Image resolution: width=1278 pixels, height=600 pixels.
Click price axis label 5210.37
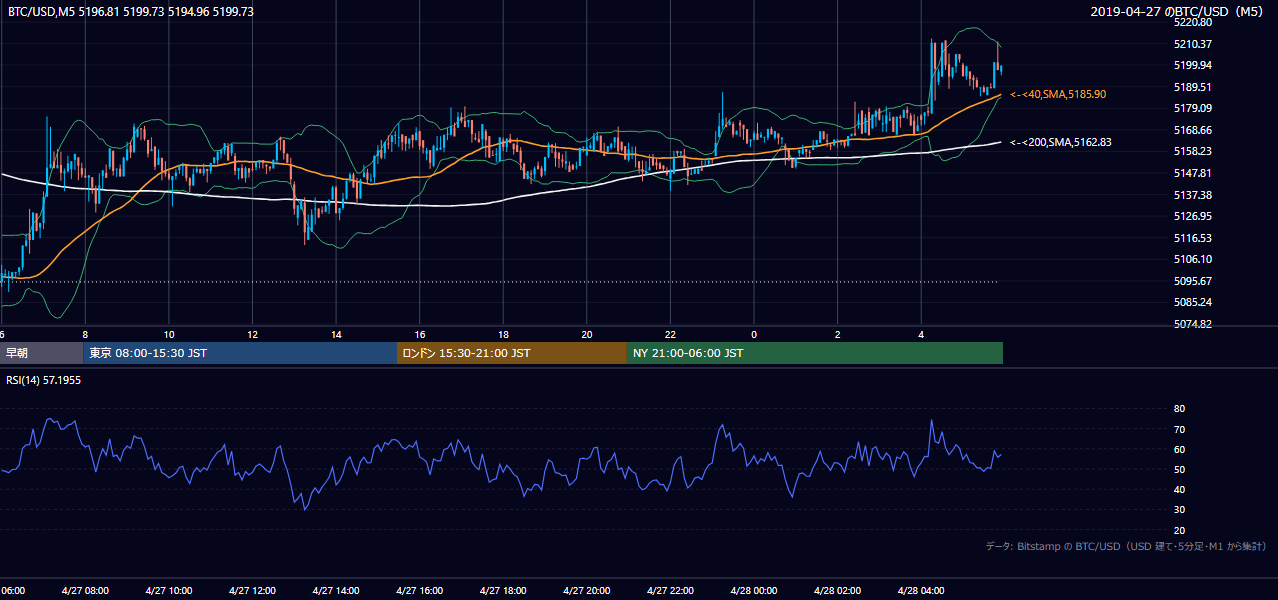tap(1192, 44)
